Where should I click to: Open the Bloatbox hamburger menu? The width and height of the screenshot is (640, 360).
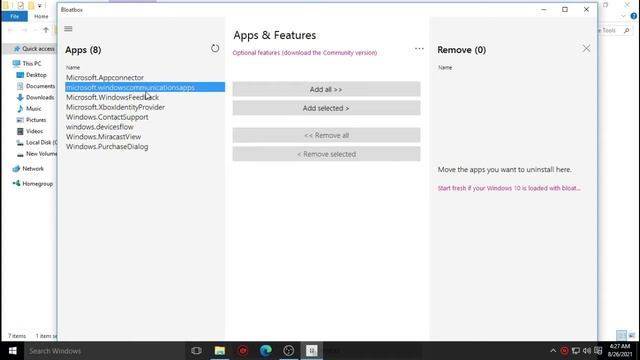click(x=68, y=29)
